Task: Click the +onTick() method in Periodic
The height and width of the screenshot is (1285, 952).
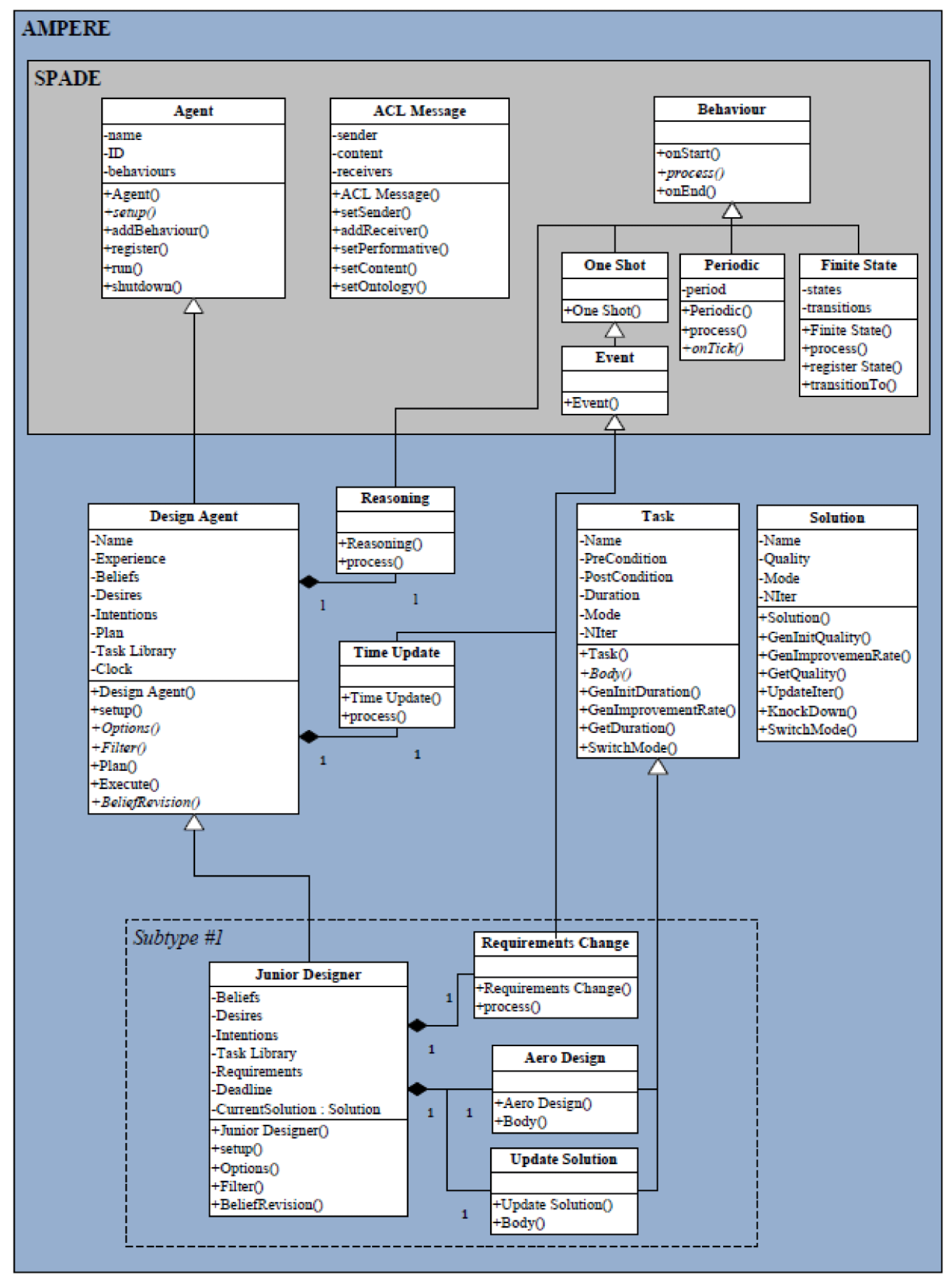Action: [x=713, y=348]
